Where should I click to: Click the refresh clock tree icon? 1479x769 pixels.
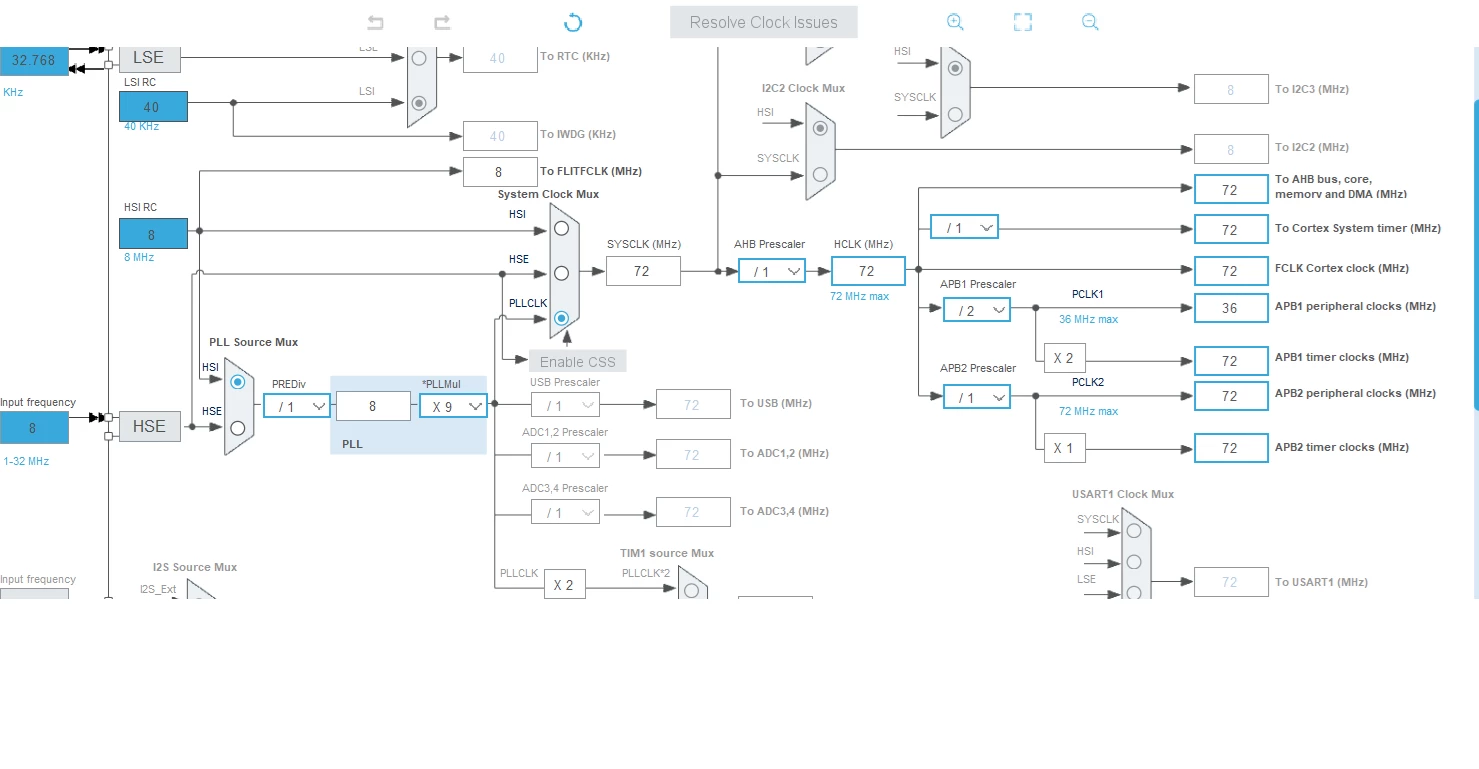(573, 22)
